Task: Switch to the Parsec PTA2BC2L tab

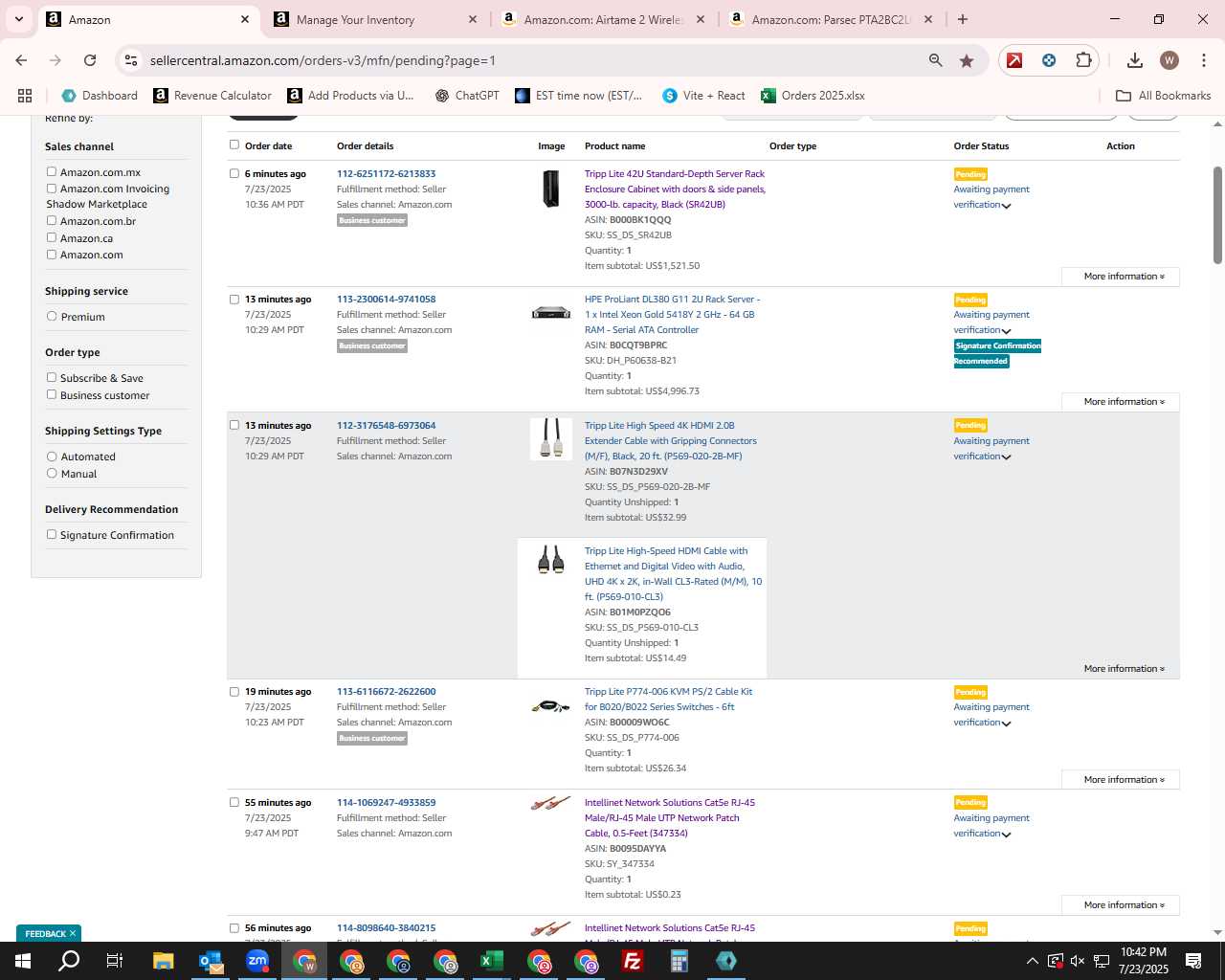Action: tap(832, 19)
